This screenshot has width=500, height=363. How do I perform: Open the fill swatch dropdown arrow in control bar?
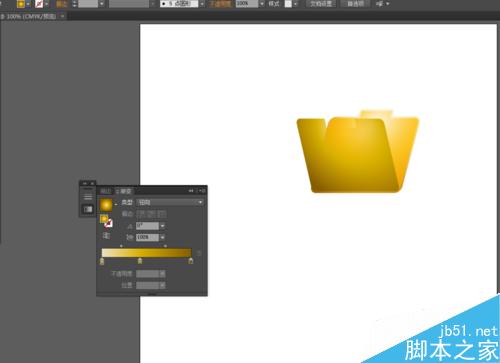(28, 4)
